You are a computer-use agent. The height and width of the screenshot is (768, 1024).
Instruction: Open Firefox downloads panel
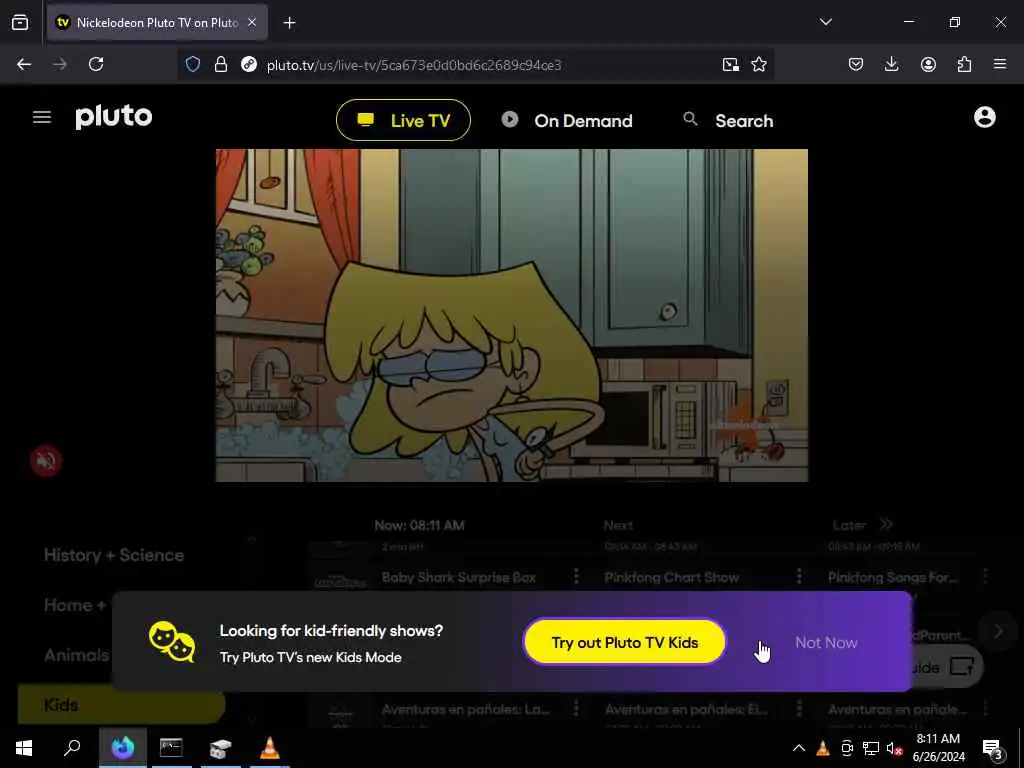[x=891, y=64]
